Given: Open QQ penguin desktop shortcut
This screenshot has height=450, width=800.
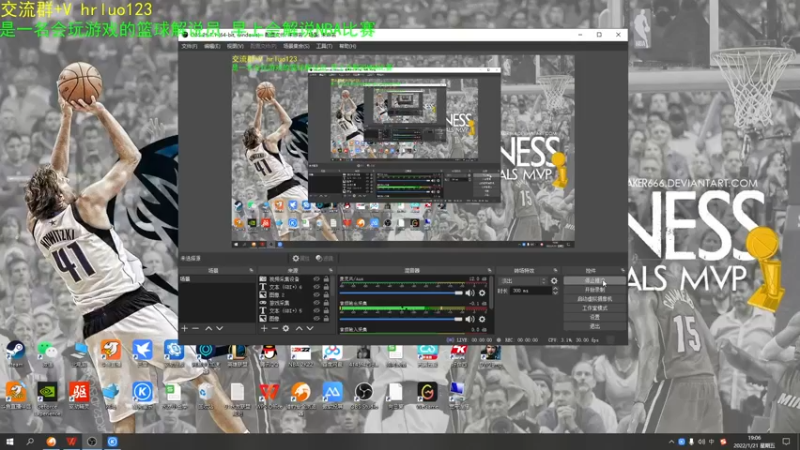Looking at the screenshot, I should (x=269, y=353).
